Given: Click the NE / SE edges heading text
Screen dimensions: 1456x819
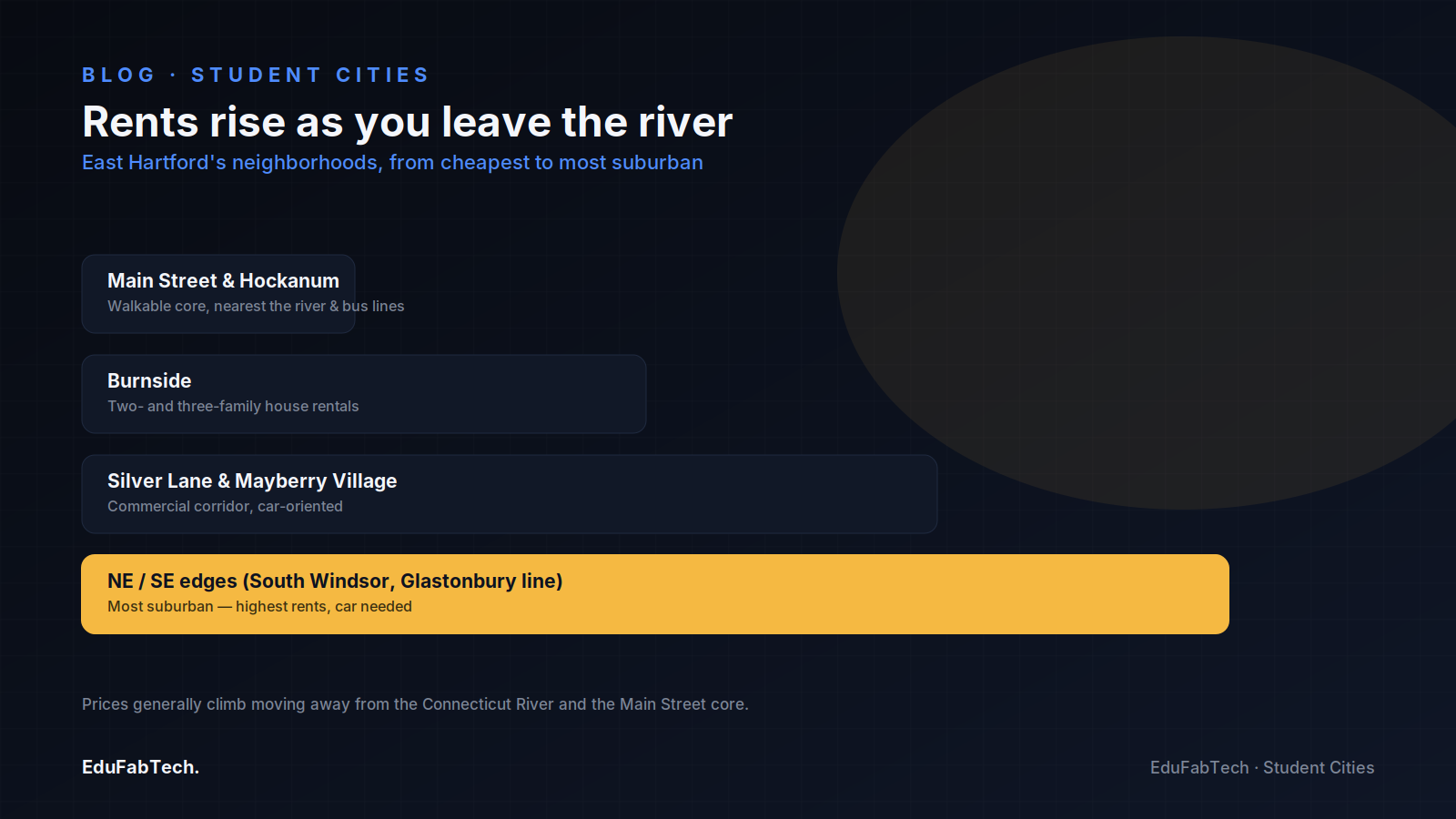Looking at the screenshot, I should click(335, 581).
